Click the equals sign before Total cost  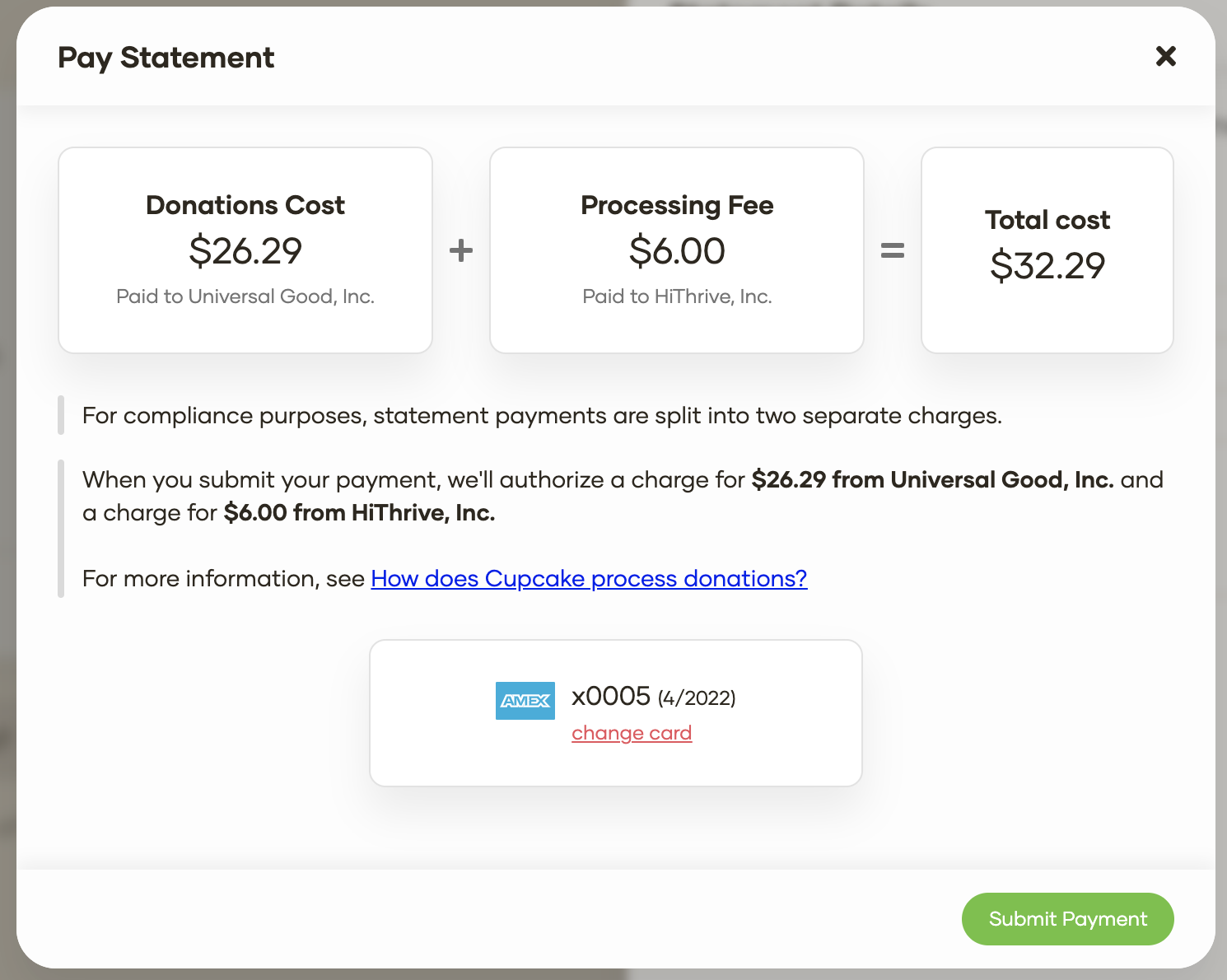pos(893,250)
